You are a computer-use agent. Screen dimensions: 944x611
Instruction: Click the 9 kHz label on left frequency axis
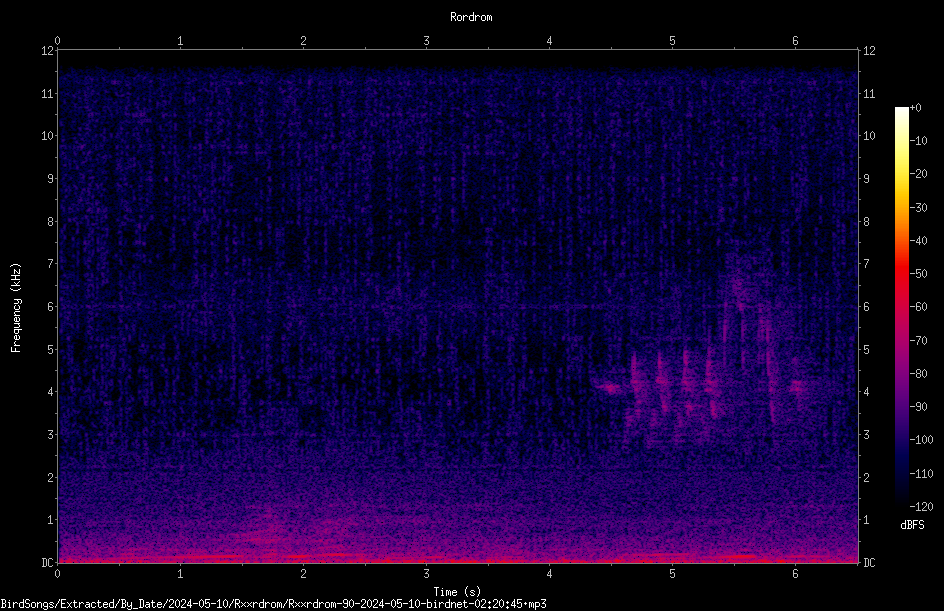(51, 179)
